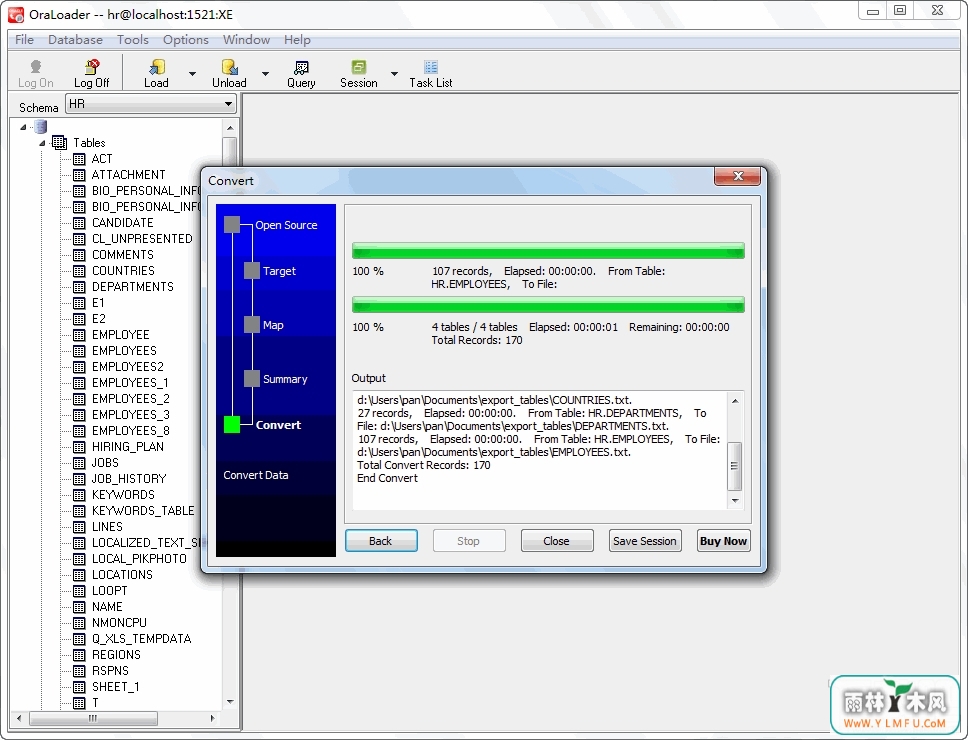Select the JOB_HISTORY table icon
The width and height of the screenshot is (968, 740).
(x=79, y=479)
